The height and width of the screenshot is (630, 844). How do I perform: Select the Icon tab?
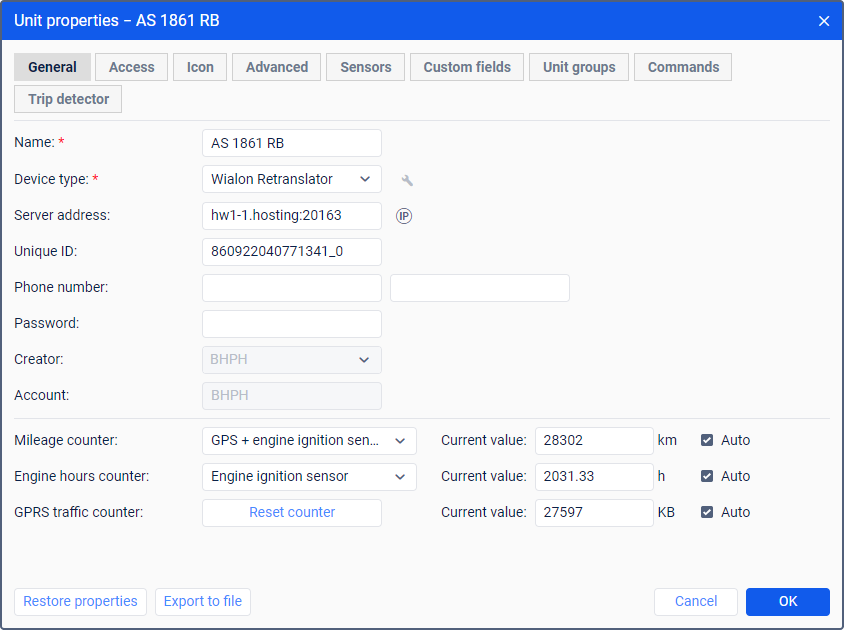tap(200, 67)
